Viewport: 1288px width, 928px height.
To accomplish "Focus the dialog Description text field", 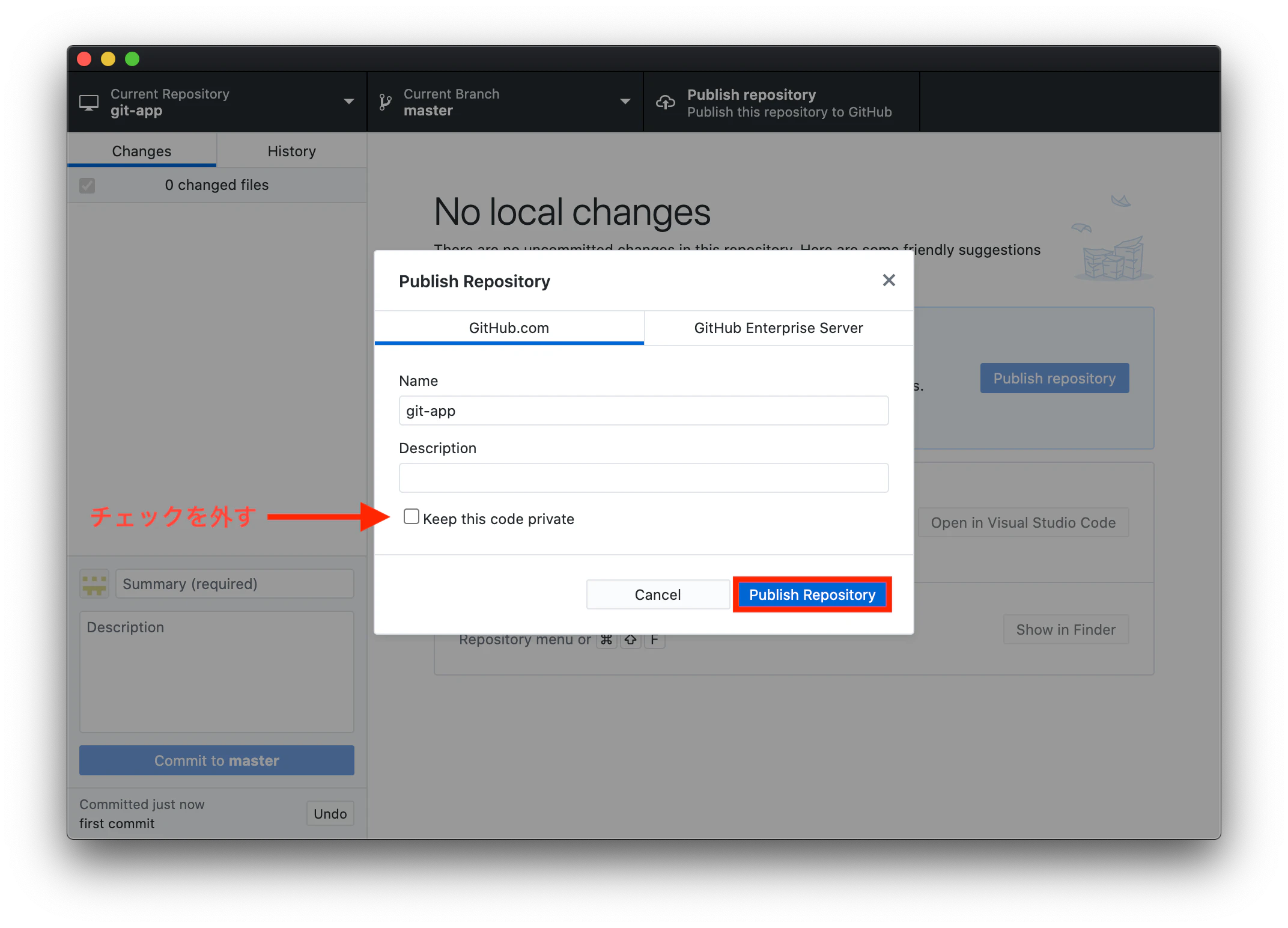I will tap(643, 478).
